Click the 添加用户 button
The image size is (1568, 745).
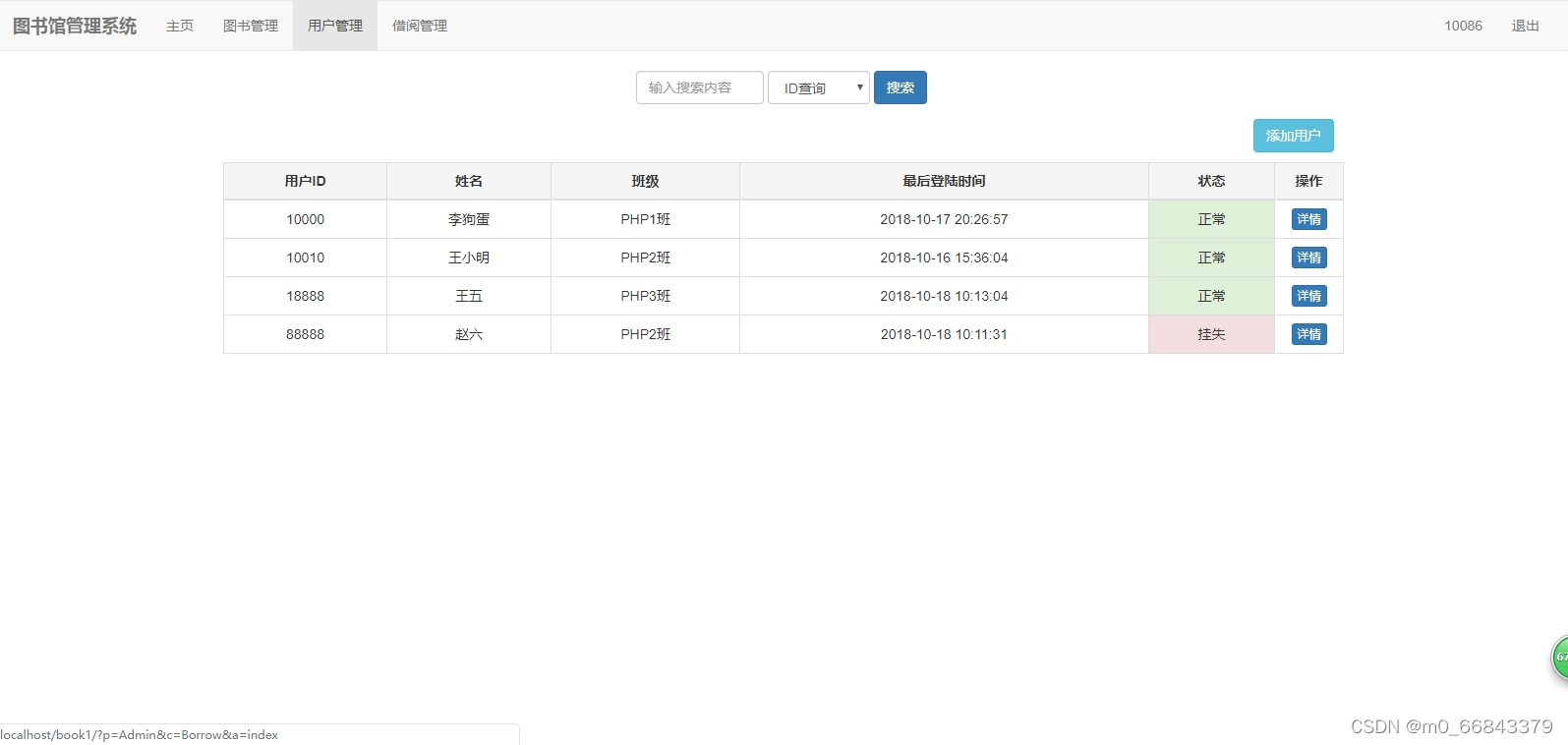(1294, 136)
